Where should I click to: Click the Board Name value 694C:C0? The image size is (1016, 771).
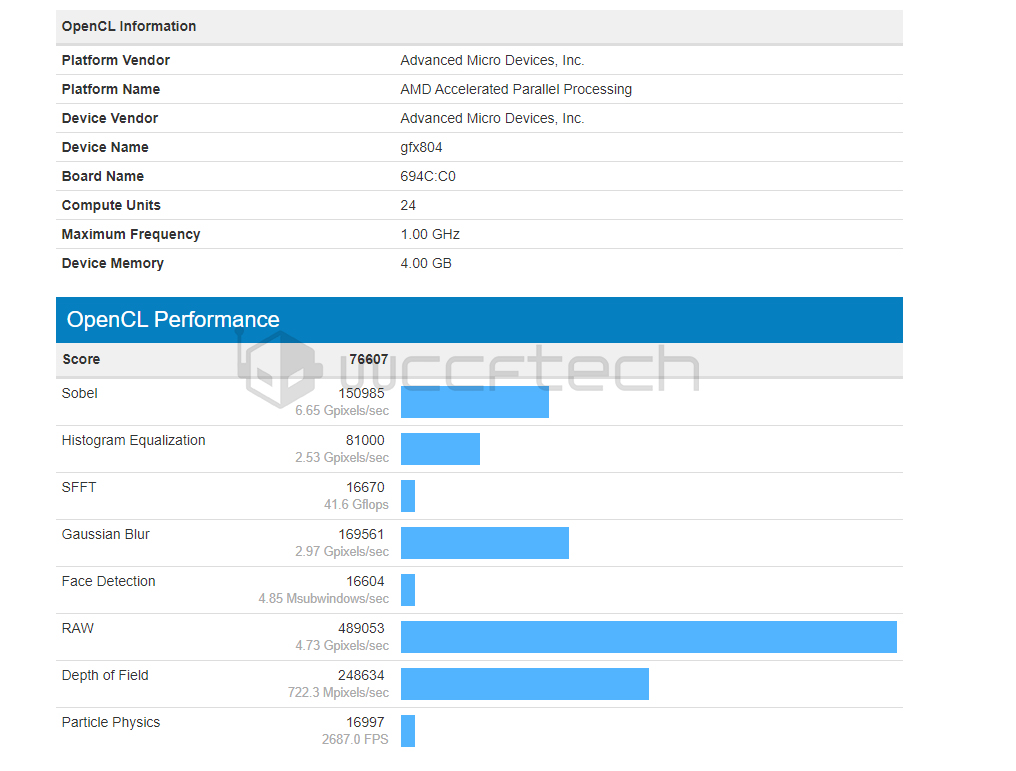tap(428, 176)
